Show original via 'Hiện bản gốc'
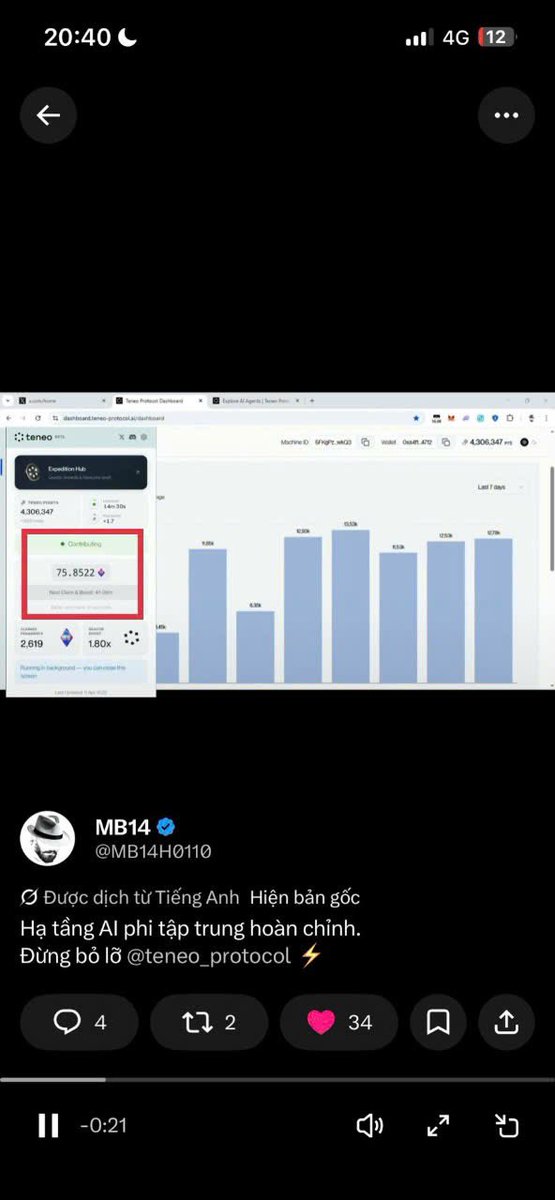The image size is (555, 1200). [305, 898]
